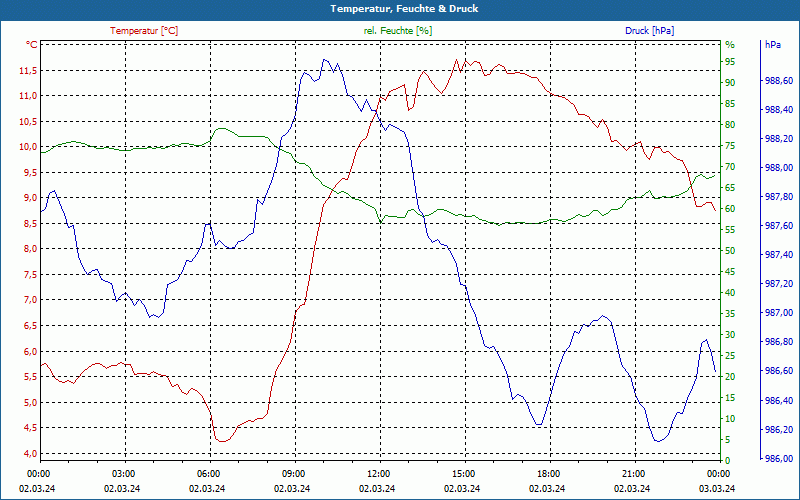
Task: Choose the blue '988,20' pressure axis value
Action: click(779, 139)
